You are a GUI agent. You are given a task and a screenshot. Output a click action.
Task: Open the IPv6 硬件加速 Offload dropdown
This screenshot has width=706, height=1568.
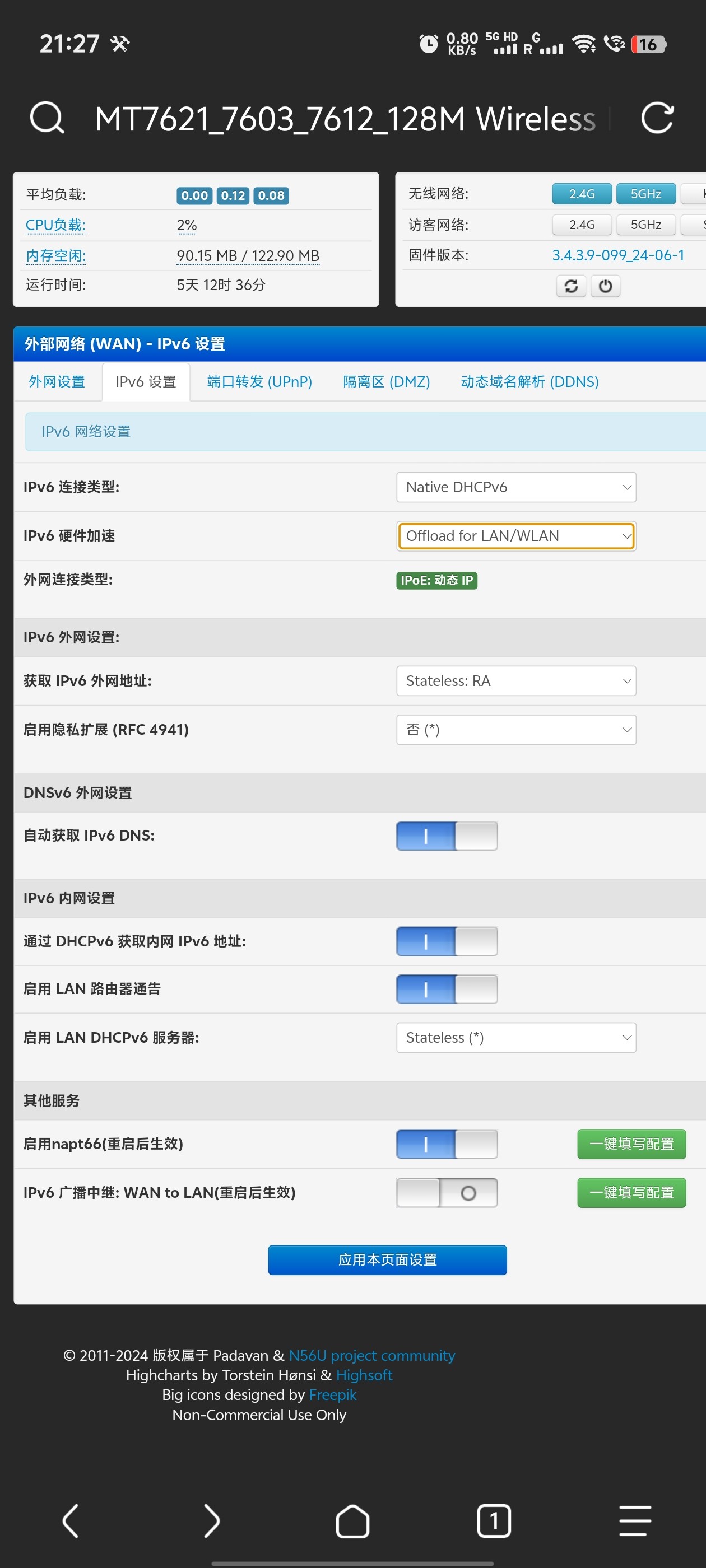516,536
